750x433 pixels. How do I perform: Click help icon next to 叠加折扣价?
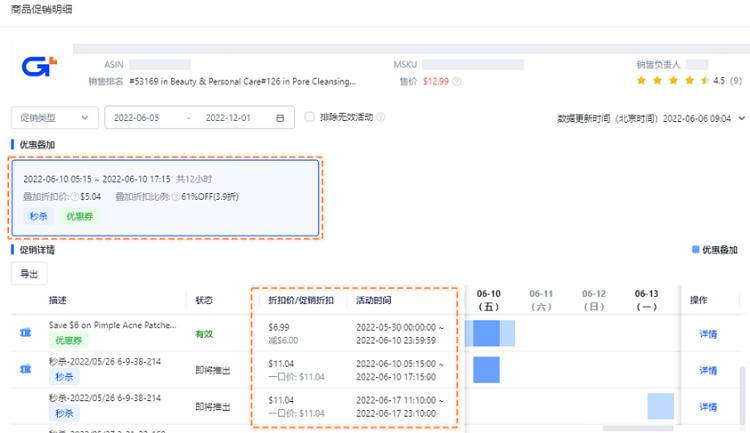pyautogui.click(x=74, y=197)
